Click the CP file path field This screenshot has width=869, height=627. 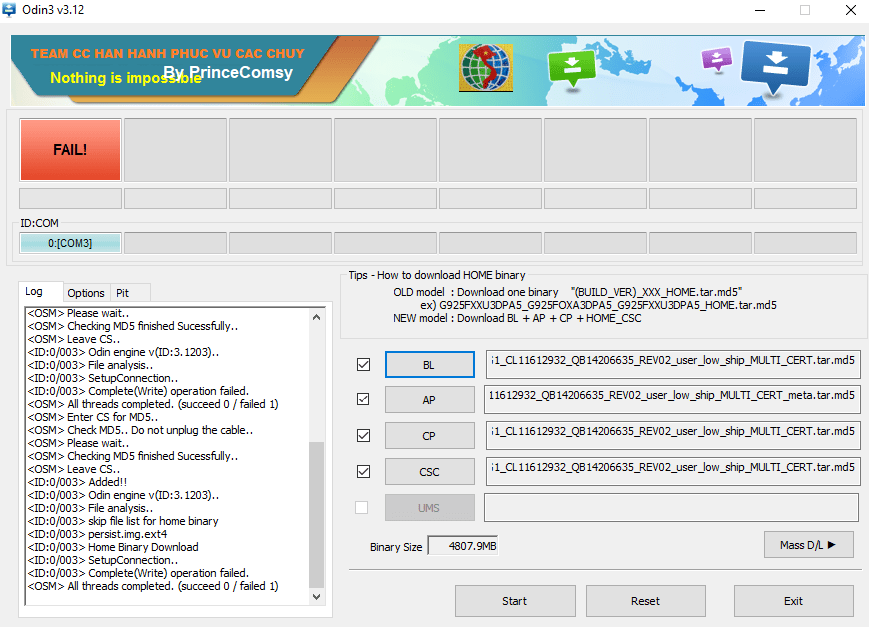(672, 435)
